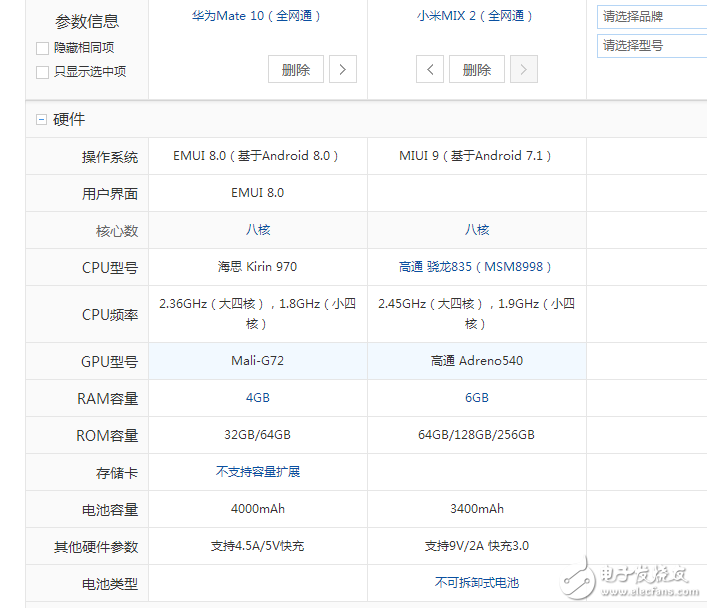
Task: Click the 64GB/128GB/256GB ROM cell
Action: 477,434
